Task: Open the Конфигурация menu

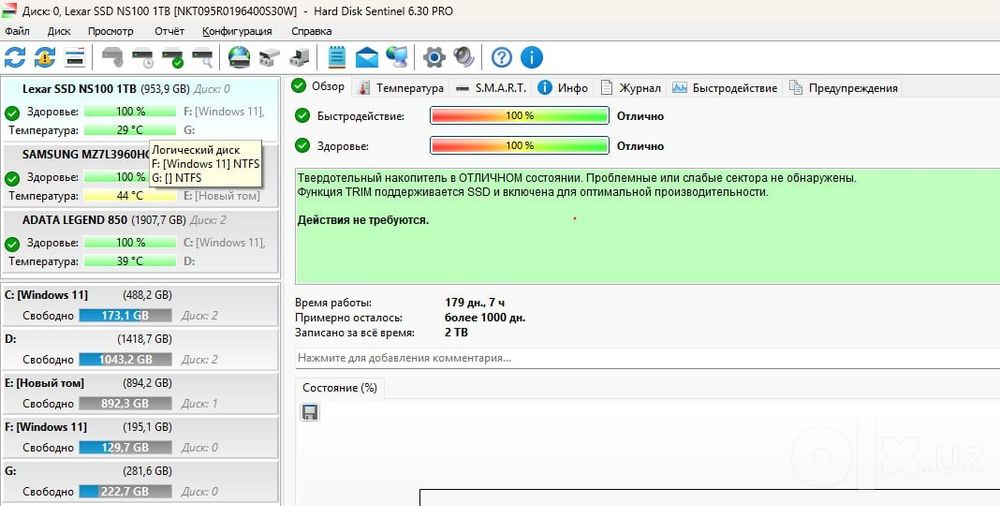Action: 237,31
